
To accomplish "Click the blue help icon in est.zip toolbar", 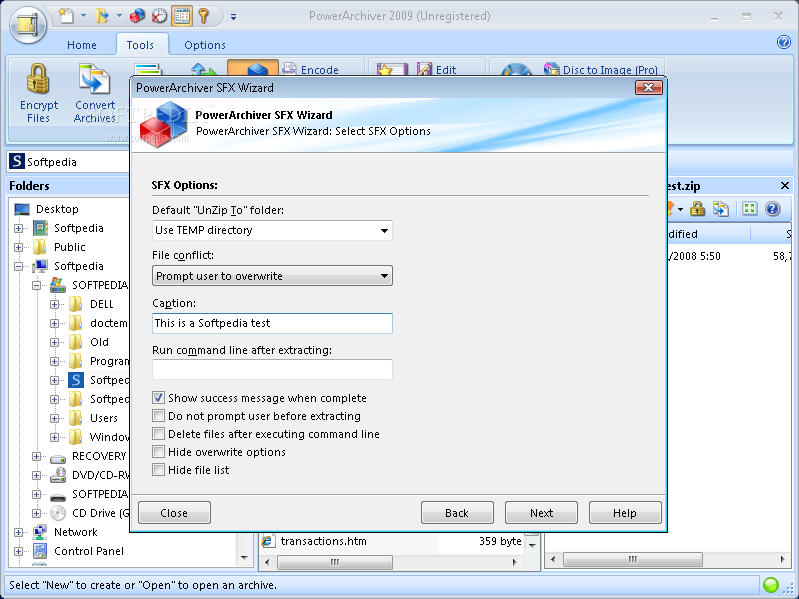I will (x=773, y=209).
